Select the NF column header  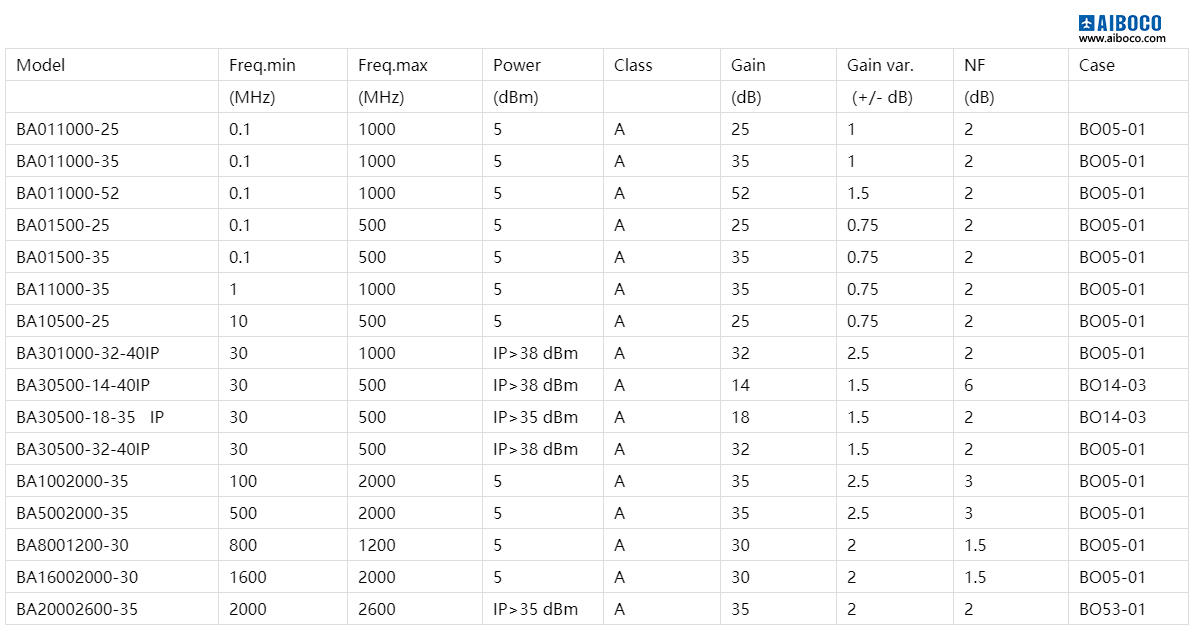(974, 65)
